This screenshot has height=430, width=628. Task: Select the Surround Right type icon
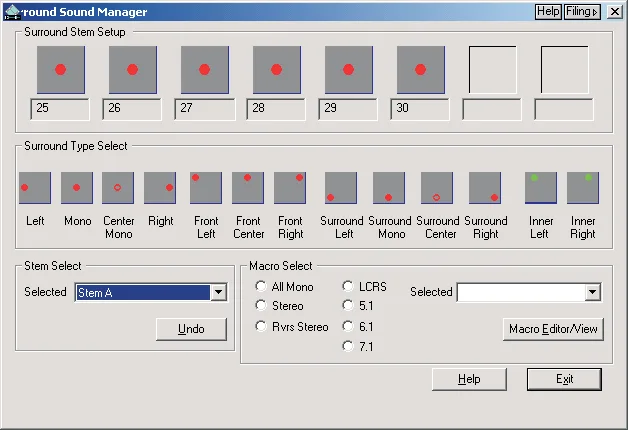pyautogui.click(x=485, y=188)
